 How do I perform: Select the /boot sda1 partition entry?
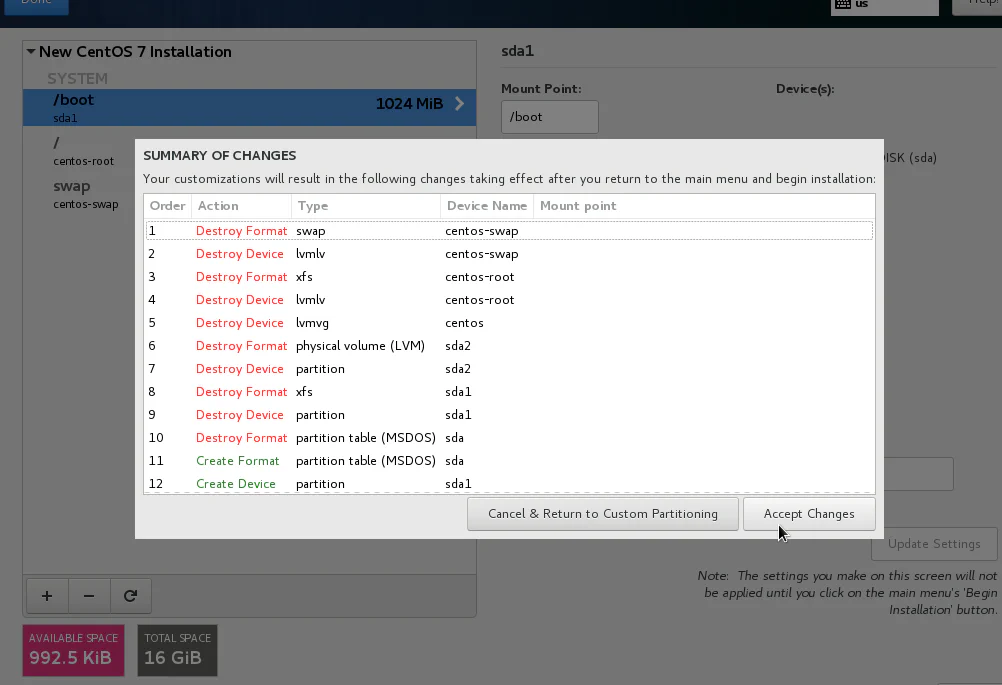click(x=249, y=107)
